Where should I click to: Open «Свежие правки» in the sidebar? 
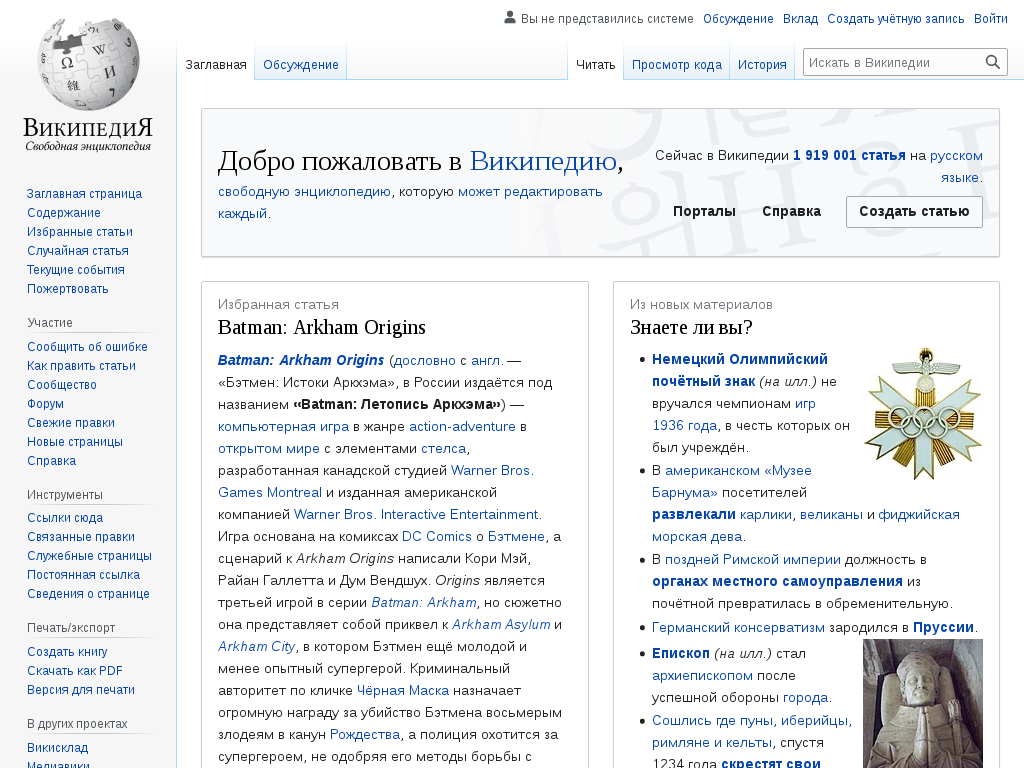coord(71,423)
